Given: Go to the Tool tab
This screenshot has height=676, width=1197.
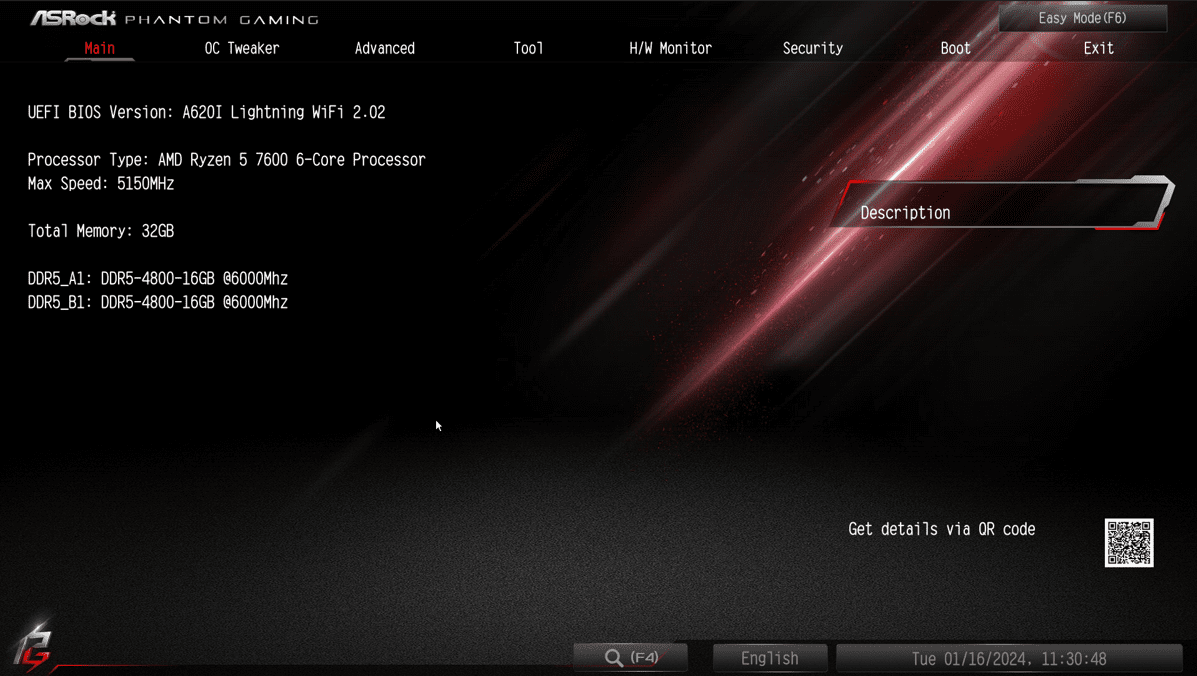Looking at the screenshot, I should click(x=528, y=48).
